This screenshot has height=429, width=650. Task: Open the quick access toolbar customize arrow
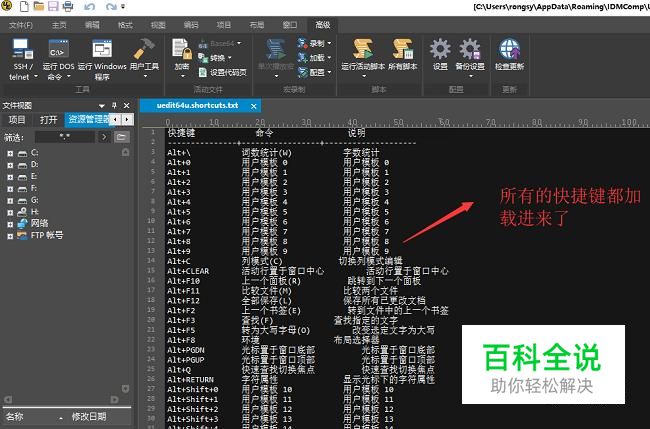(x=123, y=6)
